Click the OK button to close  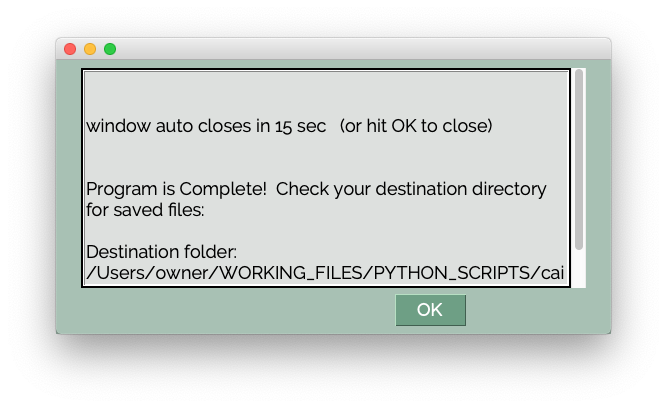click(x=430, y=310)
